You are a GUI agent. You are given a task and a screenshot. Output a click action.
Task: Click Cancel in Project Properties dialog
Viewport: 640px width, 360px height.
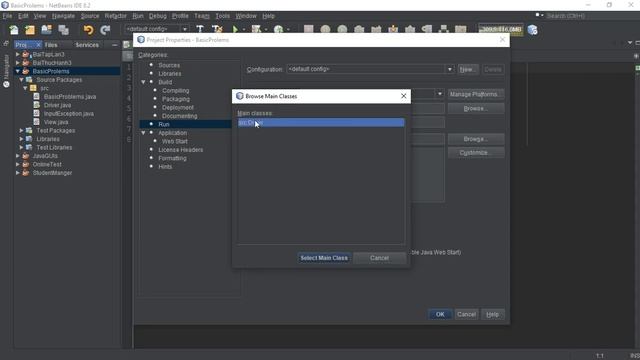pos(466,314)
